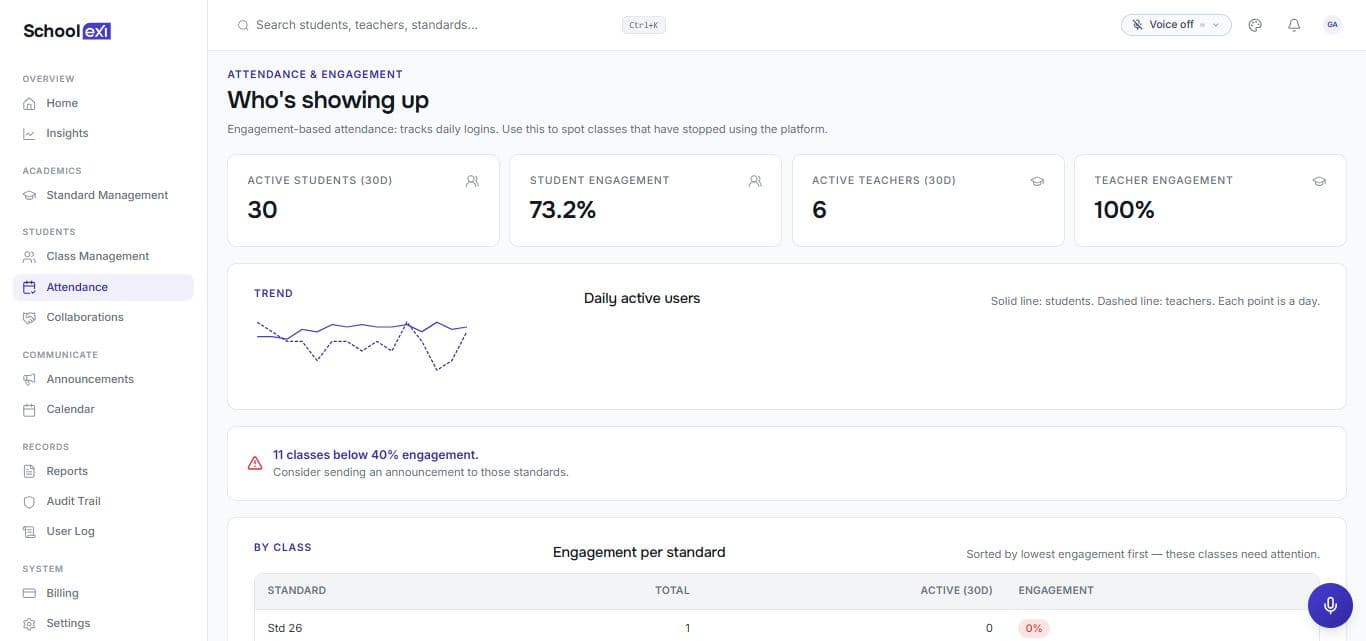
Task: Click the Class Management people icon
Action: (x=29, y=256)
